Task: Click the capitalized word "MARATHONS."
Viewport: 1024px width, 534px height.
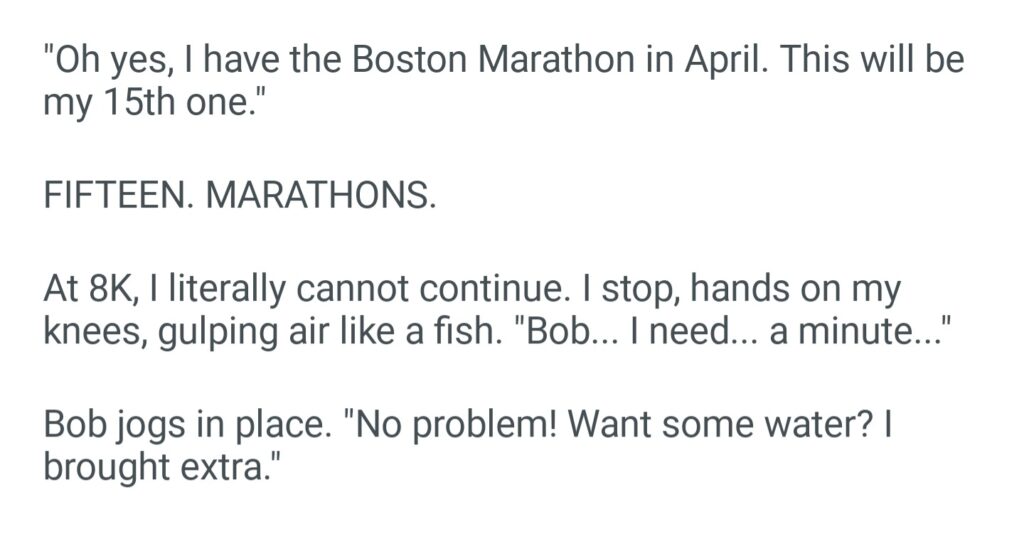Action: [x=320, y=196]
